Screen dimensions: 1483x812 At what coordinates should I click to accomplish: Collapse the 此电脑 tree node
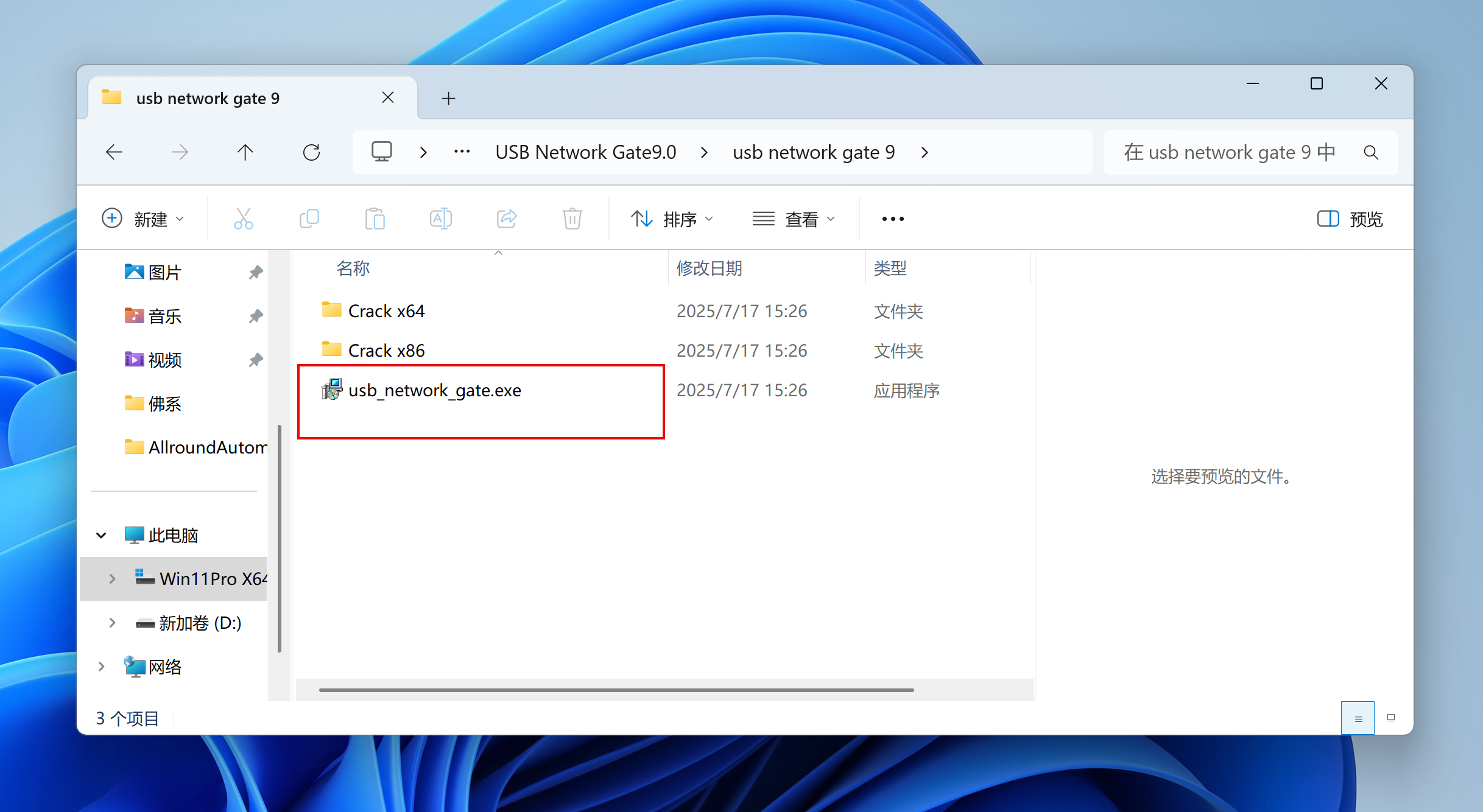(x=101, y=535)
